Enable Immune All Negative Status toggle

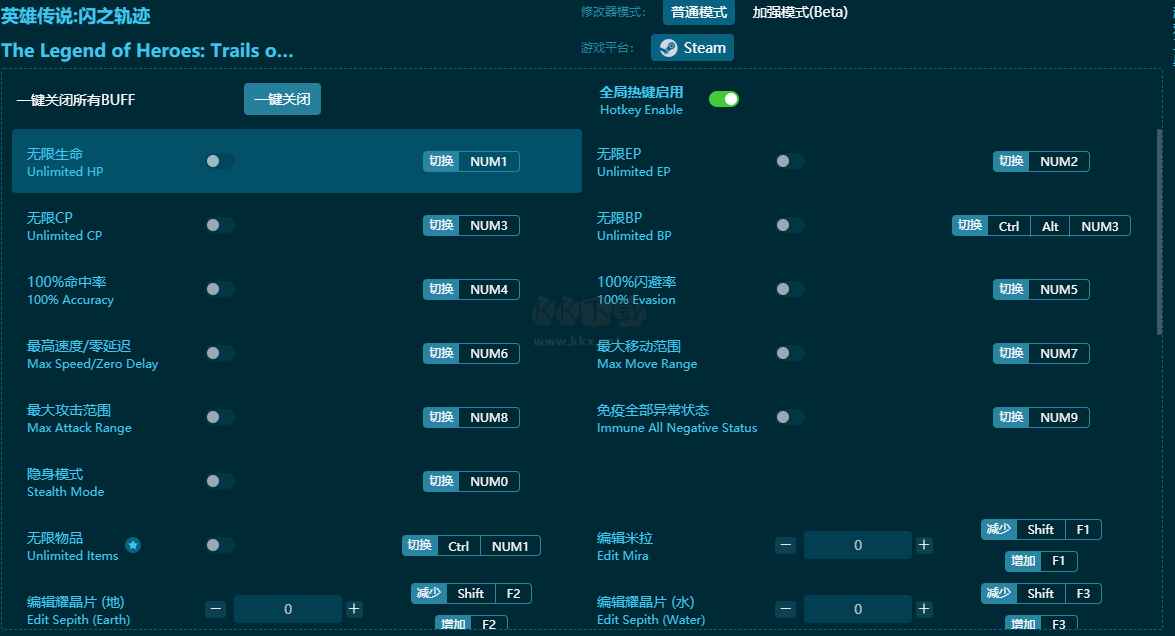(790, 417)
